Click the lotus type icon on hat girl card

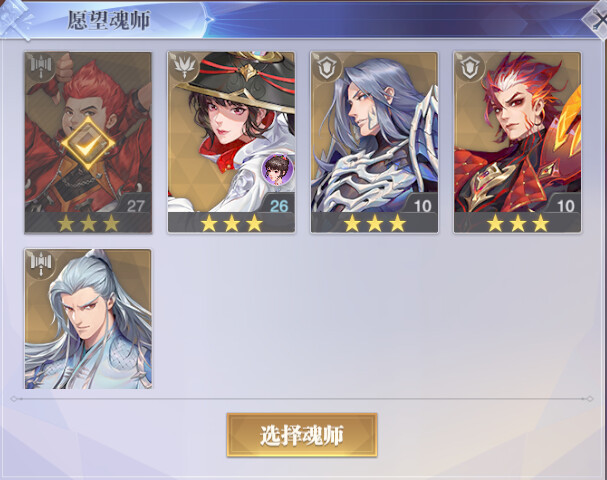pyautogui.click(x=184, y=68)
